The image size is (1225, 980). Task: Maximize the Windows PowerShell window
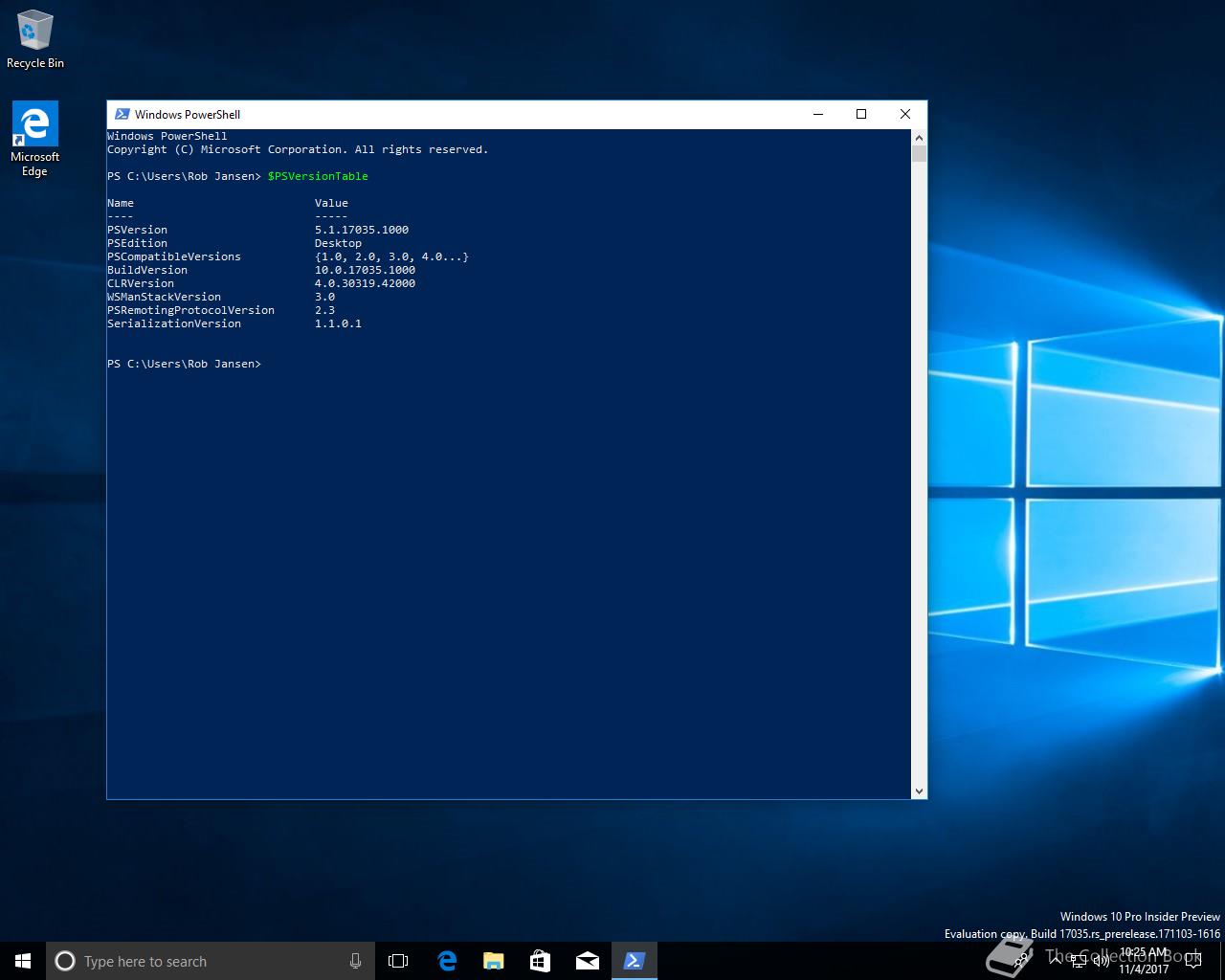pyautogui.click(x=861, y=114)
